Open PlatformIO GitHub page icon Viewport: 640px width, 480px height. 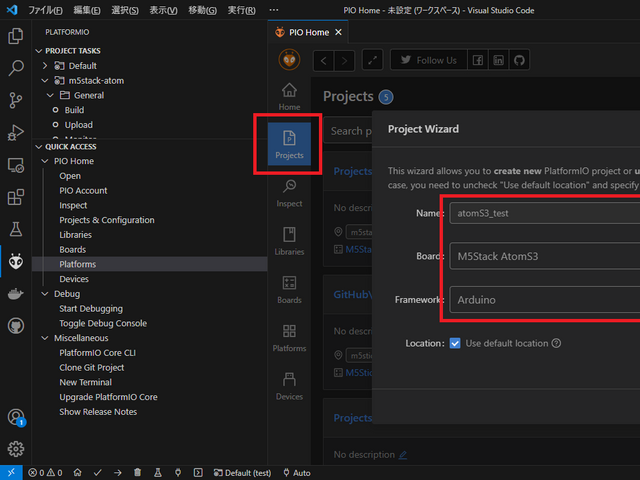click(519, 60)
